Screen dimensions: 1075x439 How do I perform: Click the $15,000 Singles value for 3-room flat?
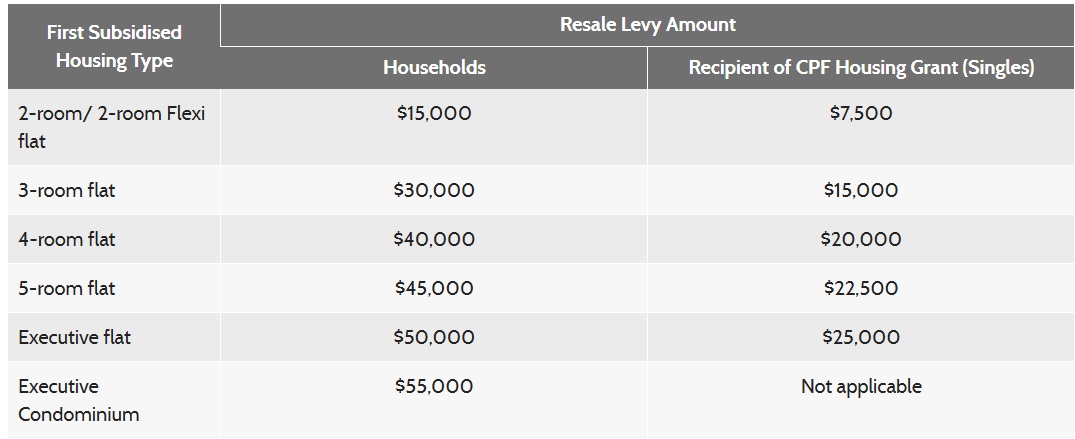point(861,190)
